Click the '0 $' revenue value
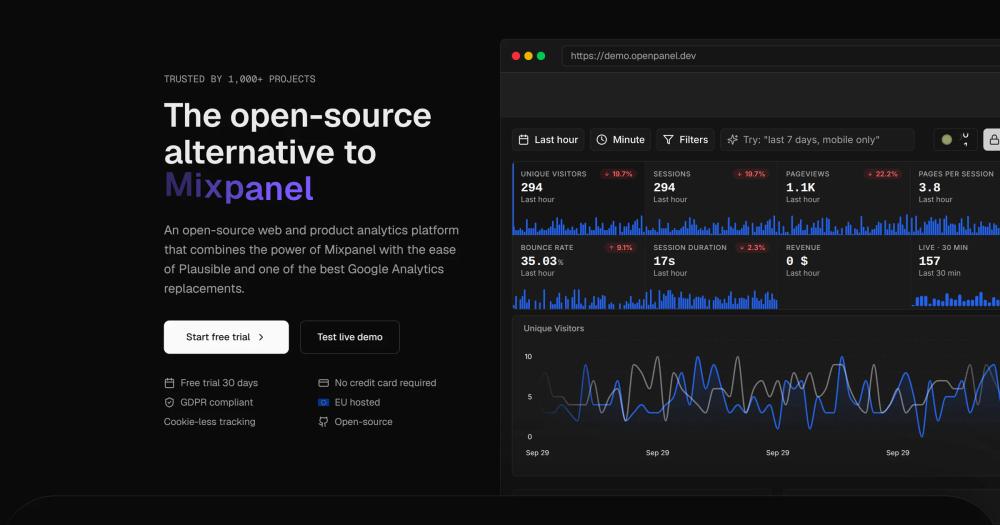Screen dimensions: 1000x525 (797, 261)
